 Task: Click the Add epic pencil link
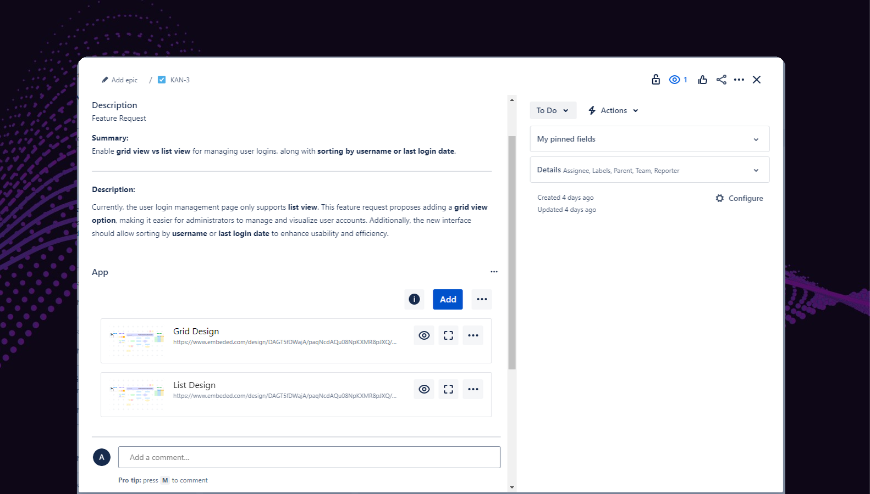click(119, 80)
